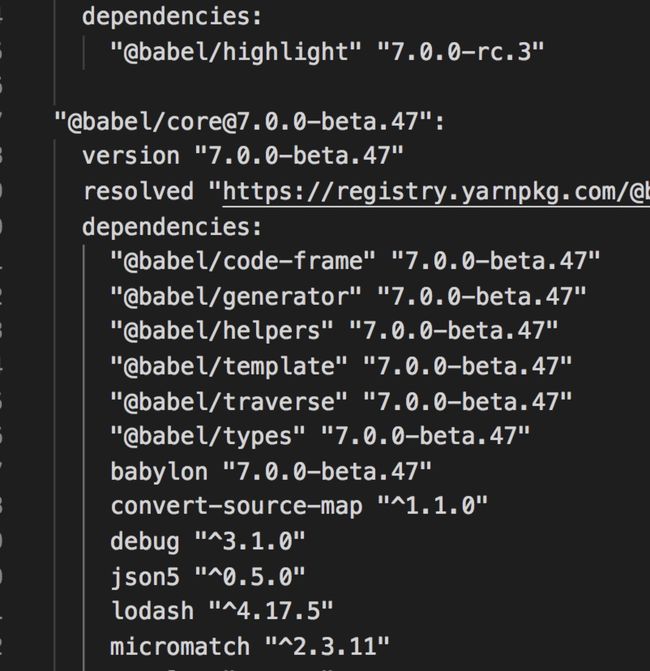Click the babylon "7.0.0-beta.47" line
The height and width of the screenshot is (671, 650).
pos(271,472)
